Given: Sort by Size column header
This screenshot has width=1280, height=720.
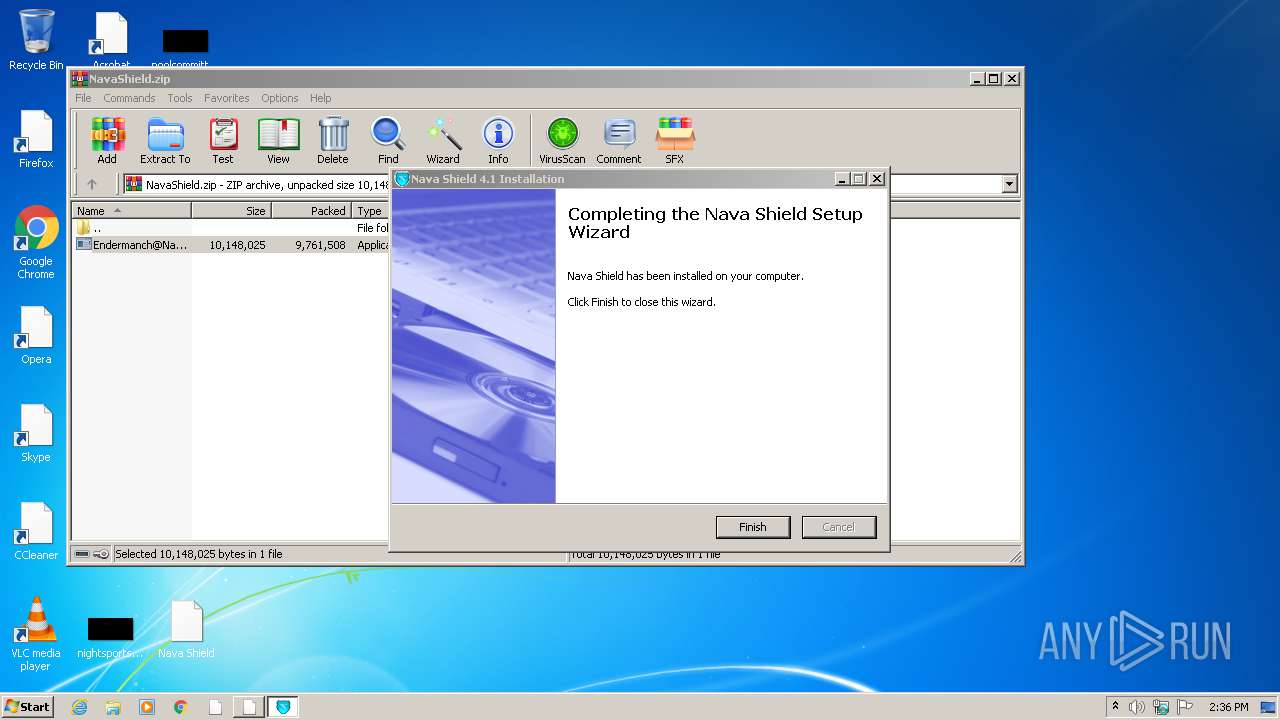Looking at the screenshot, I should pyautogui.click(x=231, y=211).
